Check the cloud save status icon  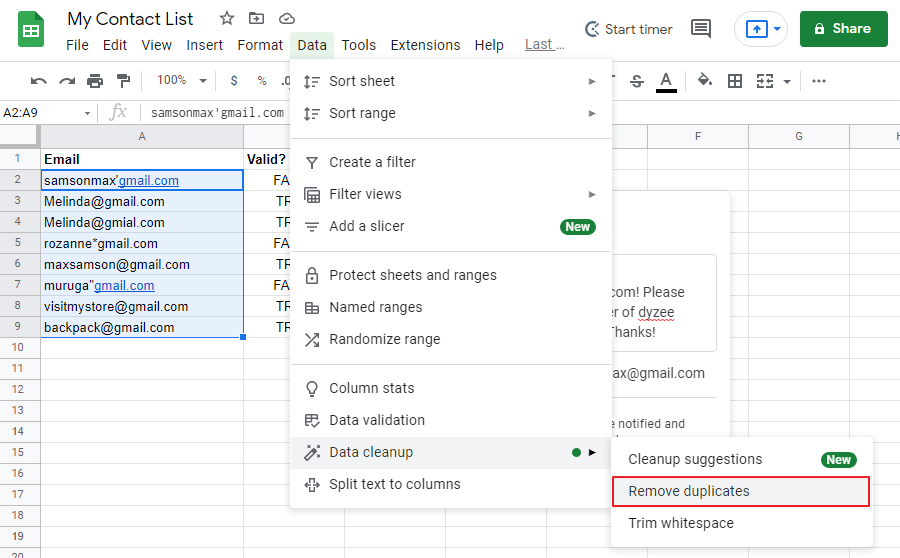[x=286, y=19]
